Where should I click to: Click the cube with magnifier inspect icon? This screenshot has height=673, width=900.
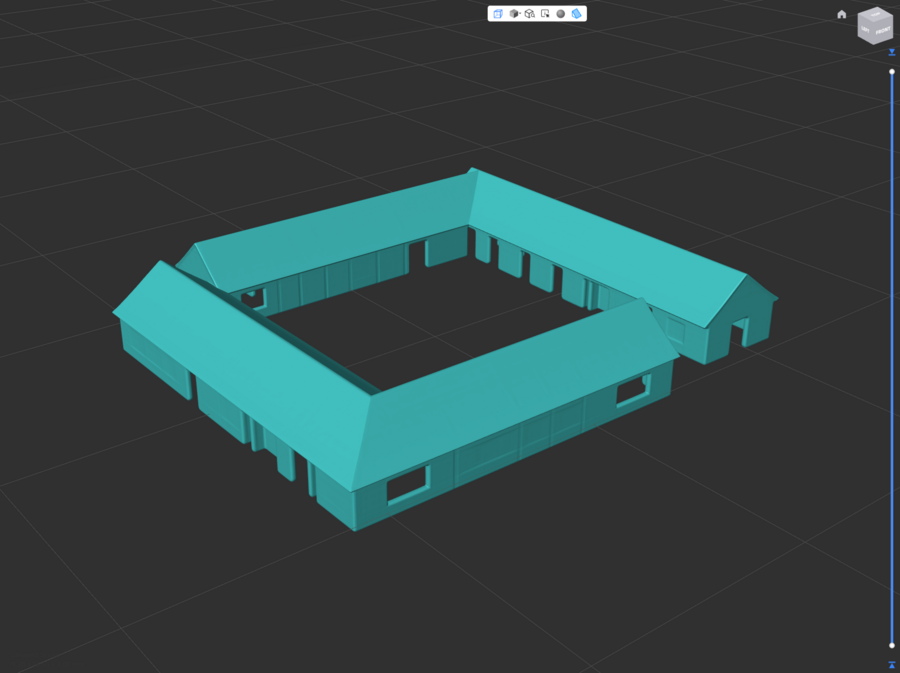point(530,14)
